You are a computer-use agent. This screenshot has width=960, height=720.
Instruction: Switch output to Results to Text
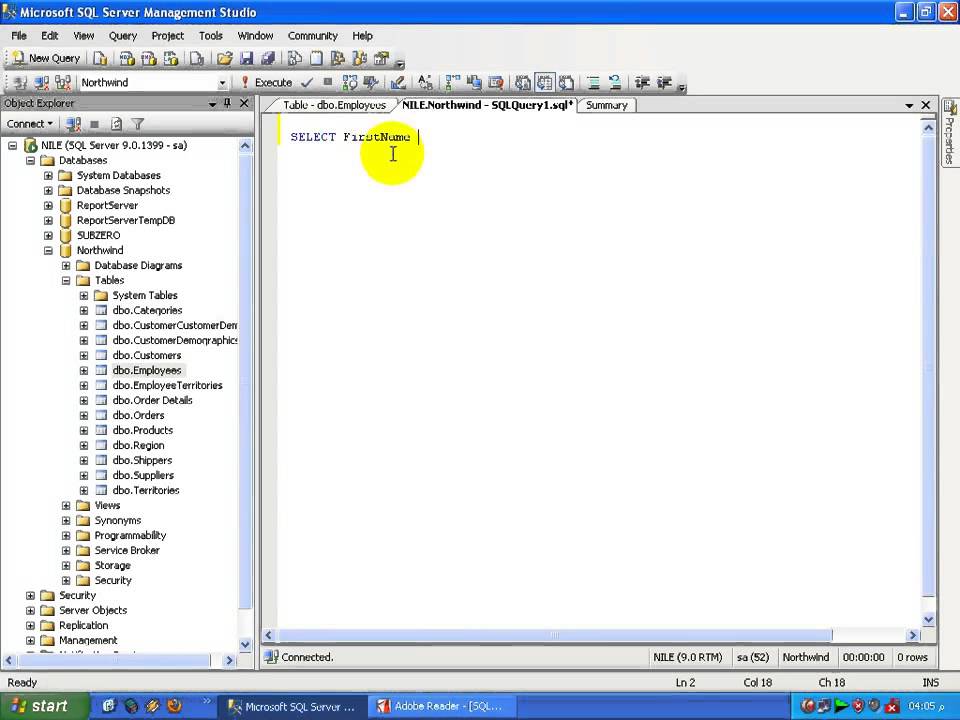point(522,82)
